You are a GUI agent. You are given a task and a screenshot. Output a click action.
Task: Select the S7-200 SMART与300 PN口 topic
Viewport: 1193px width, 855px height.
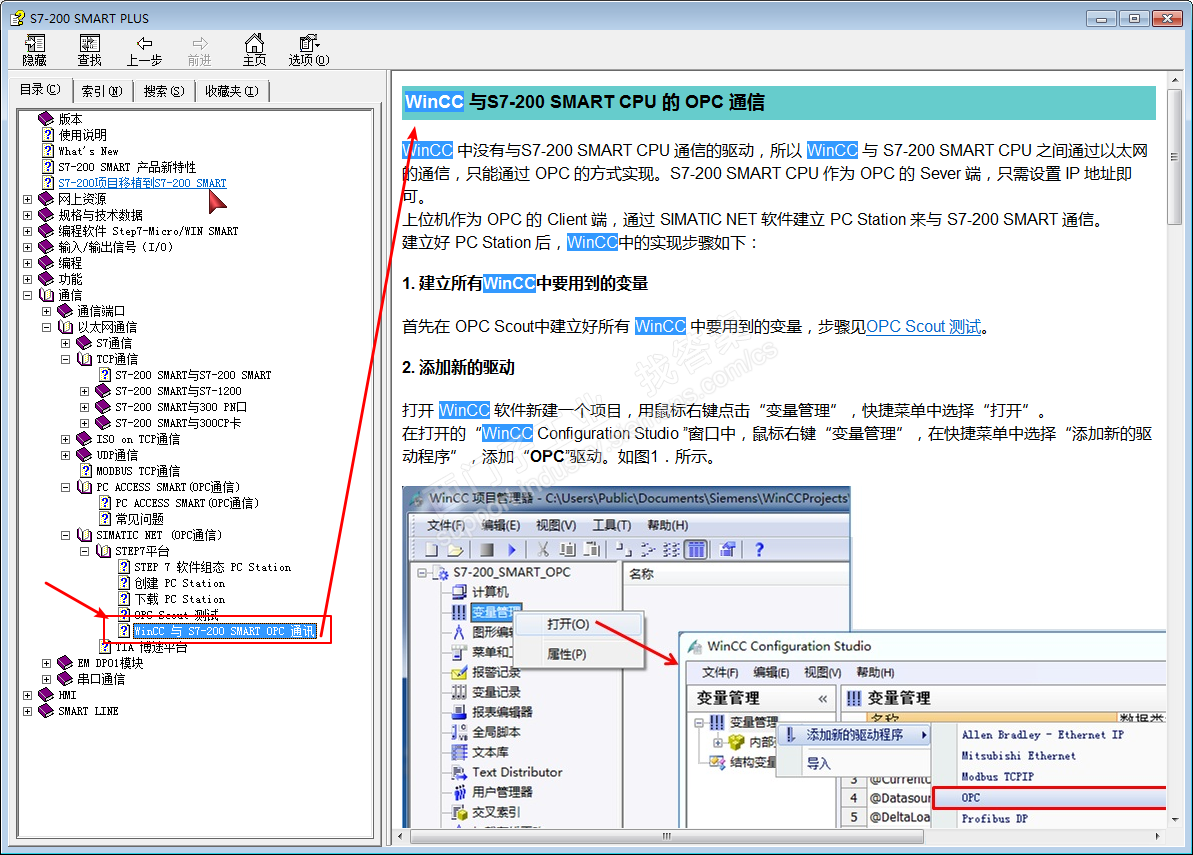point(180,407)
